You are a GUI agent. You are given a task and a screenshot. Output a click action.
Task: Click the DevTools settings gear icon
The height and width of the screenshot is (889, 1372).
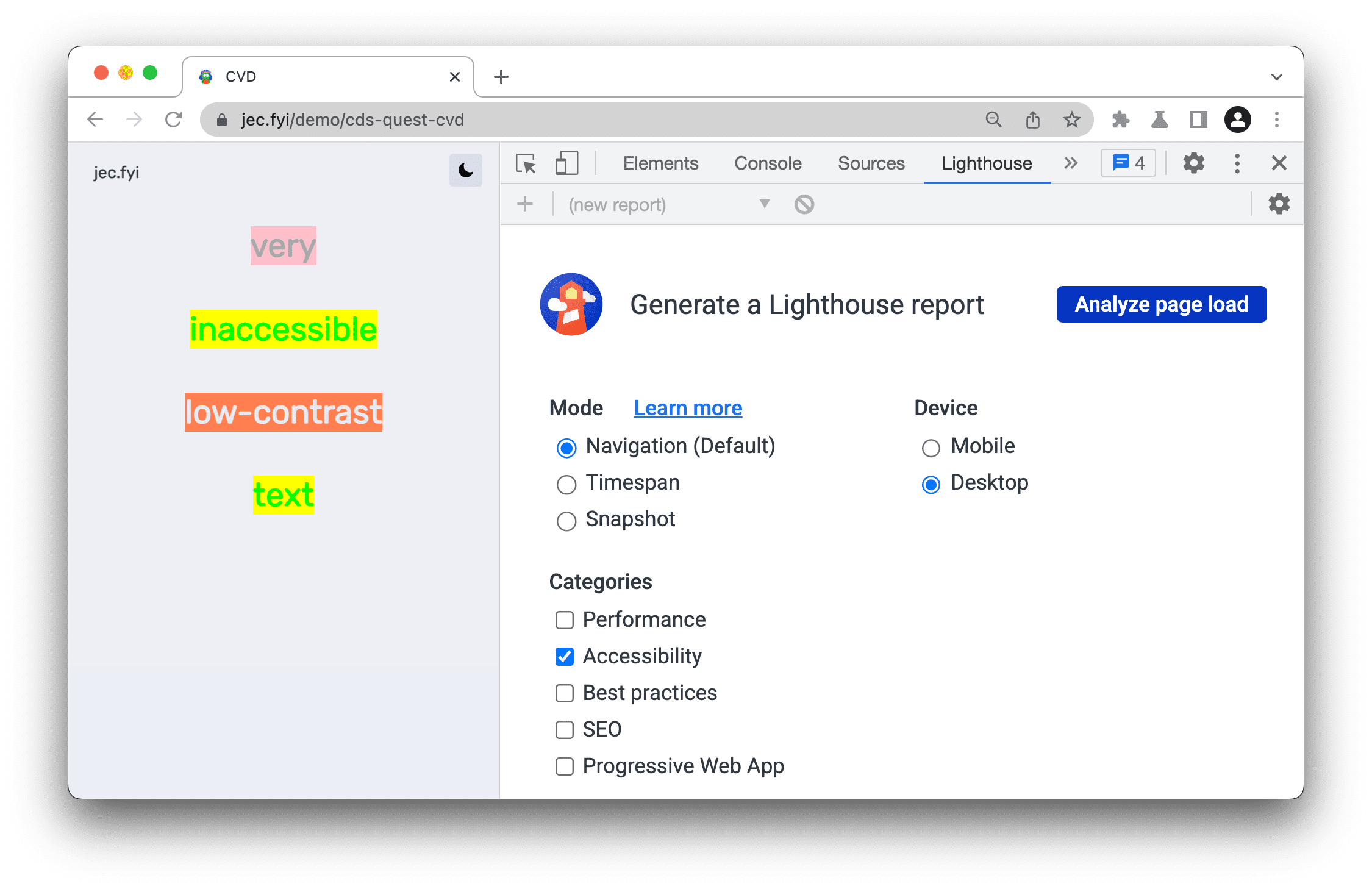pos(1193,163)
